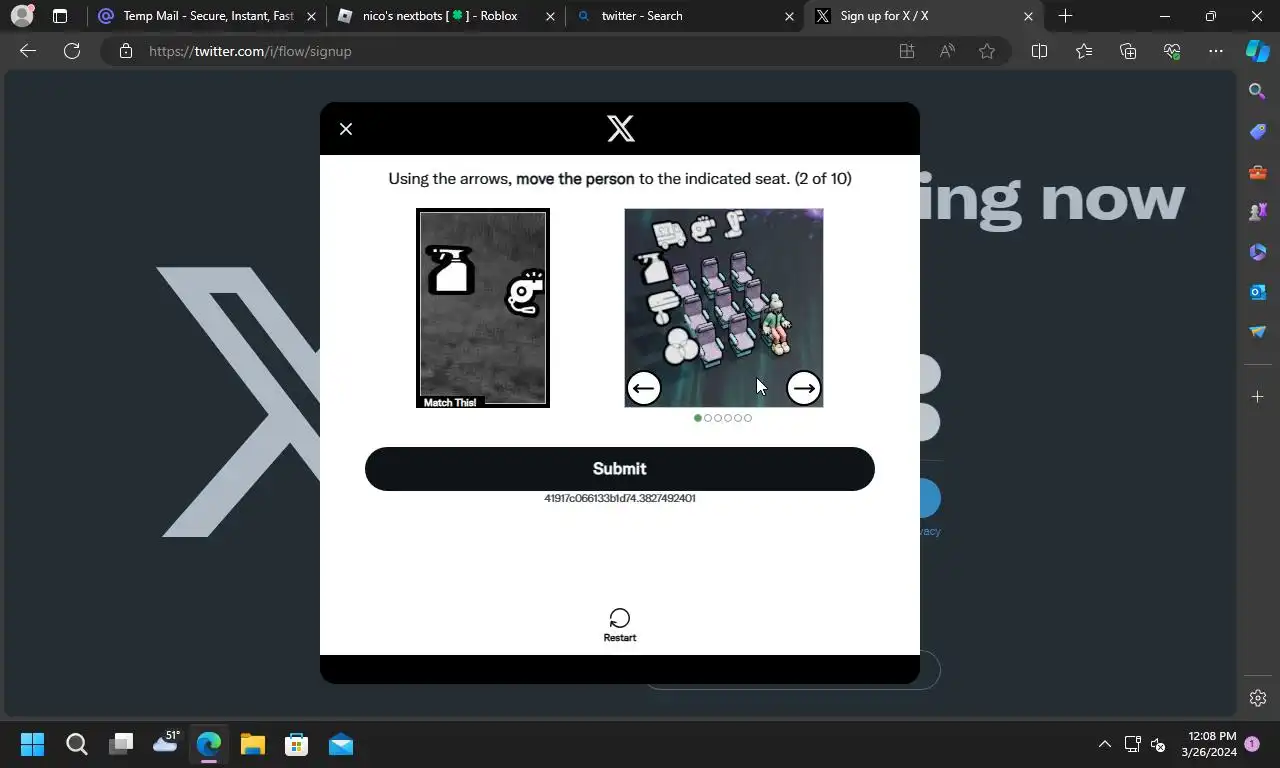Screen dimensions: 1280x768
Task: Open sidebar Drop paper plane icon
Action: point(1258,332)
